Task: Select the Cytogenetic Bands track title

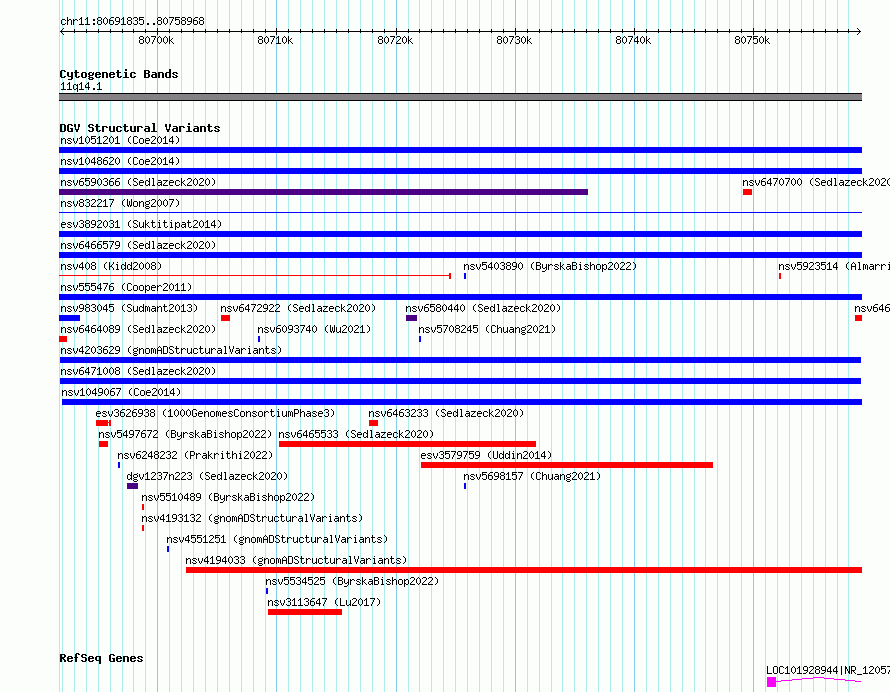Action: click(x=119, y=74)
